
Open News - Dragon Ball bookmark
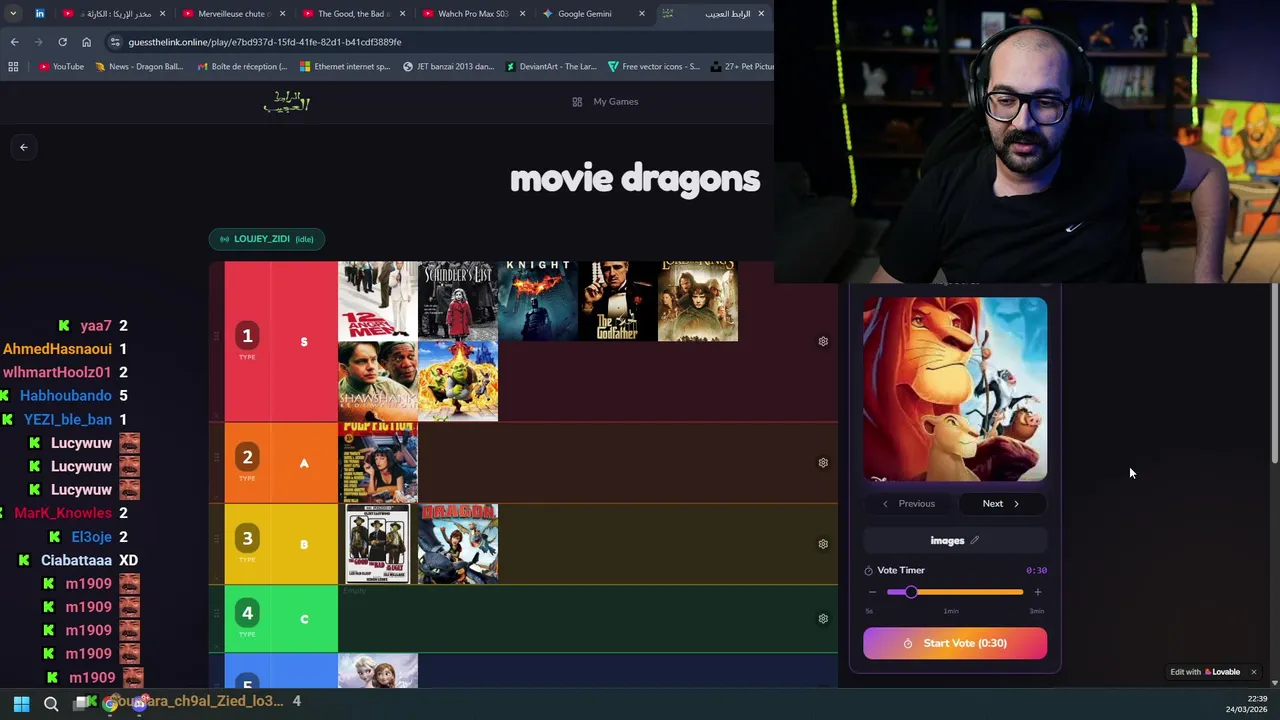click(x=139, y=67)
